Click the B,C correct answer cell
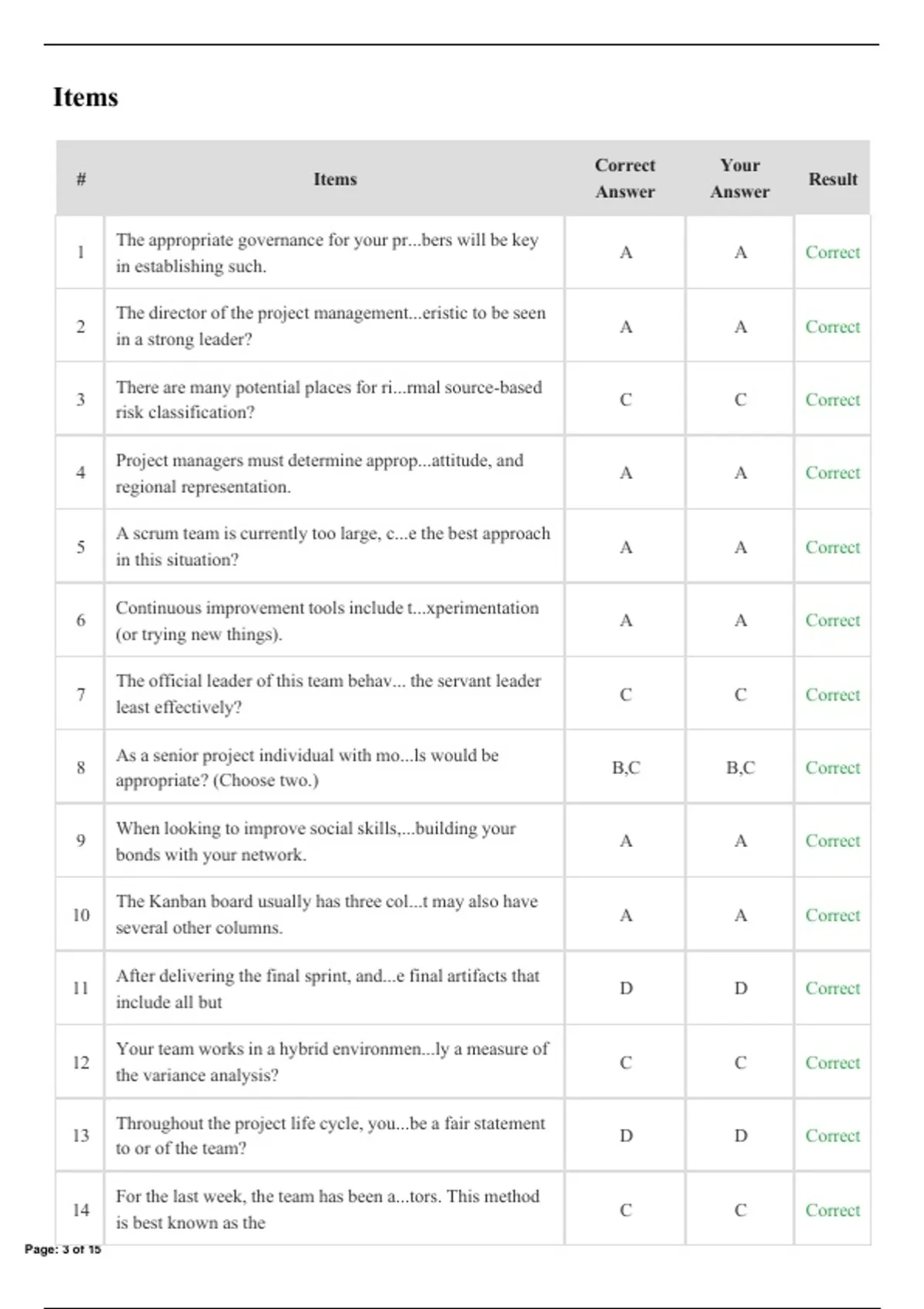This screenshot has width=924, height=1309. click(x=625, y=768)
